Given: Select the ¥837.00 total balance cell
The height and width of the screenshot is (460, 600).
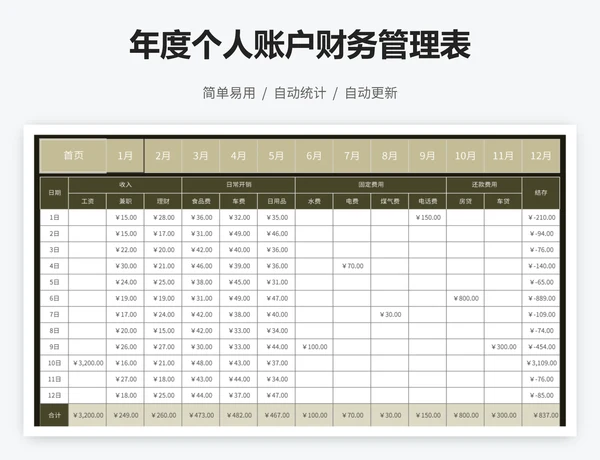Looking at the screenshot, I should [541, 415].
